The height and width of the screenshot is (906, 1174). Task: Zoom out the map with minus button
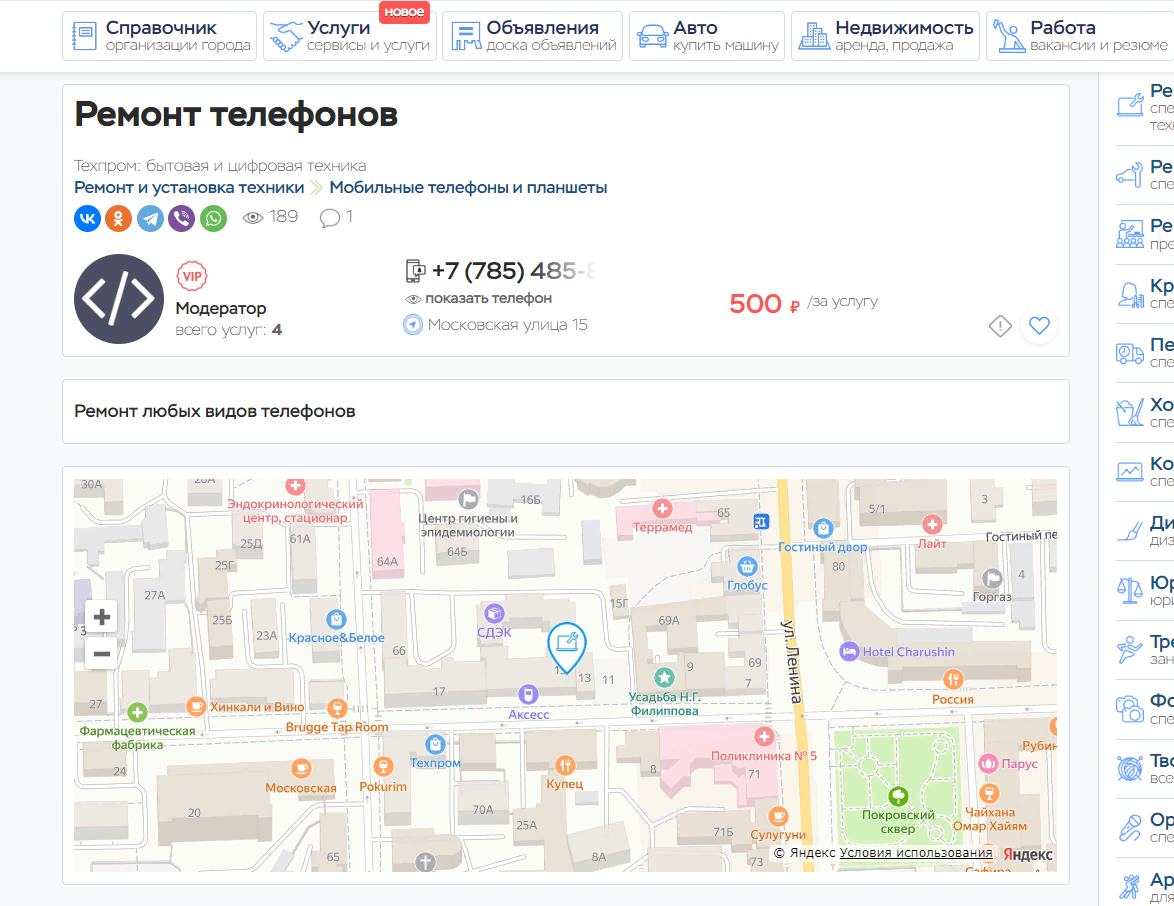point(101,655)
